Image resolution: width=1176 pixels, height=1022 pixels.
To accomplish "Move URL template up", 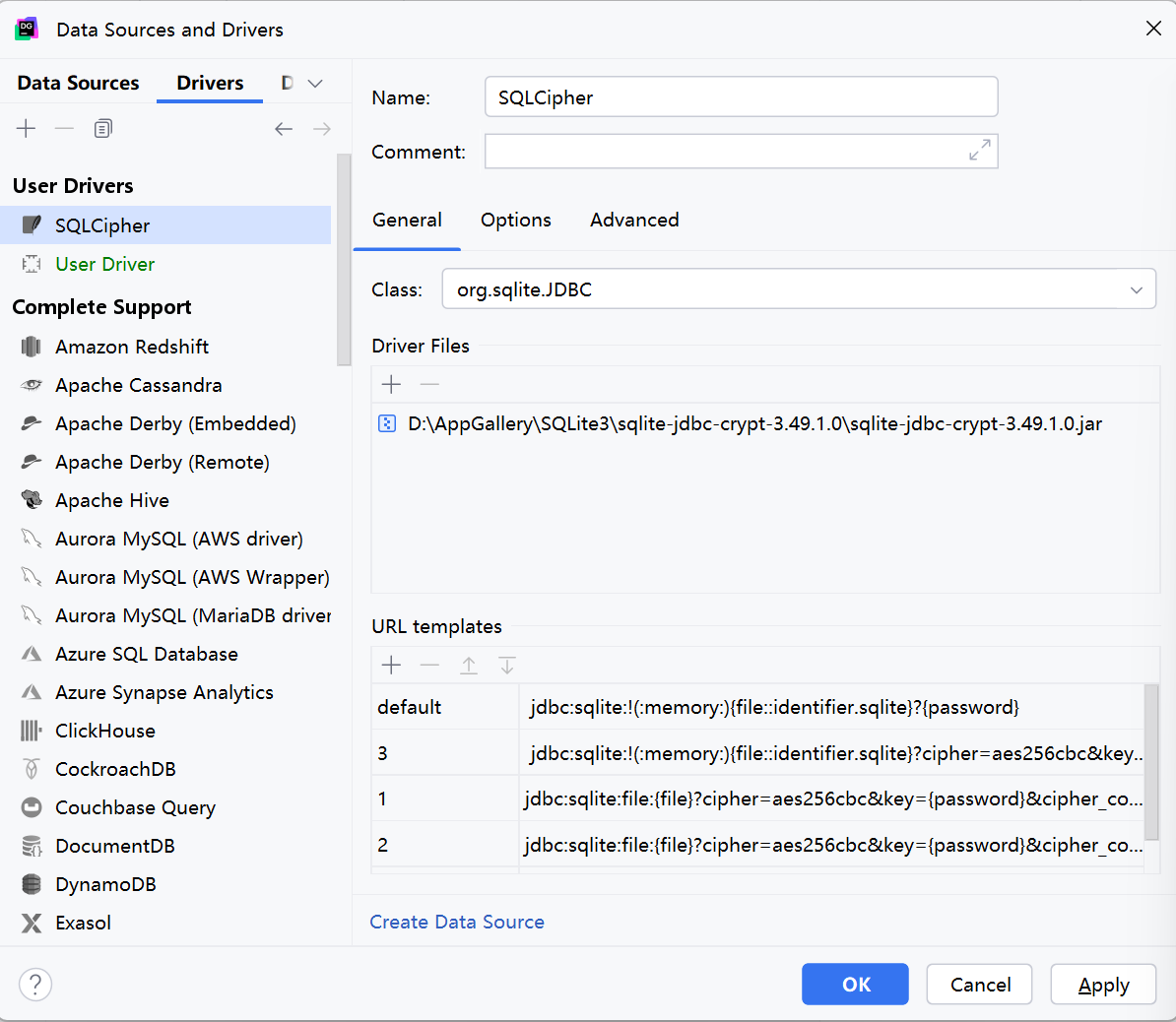I will pos(469,665).
